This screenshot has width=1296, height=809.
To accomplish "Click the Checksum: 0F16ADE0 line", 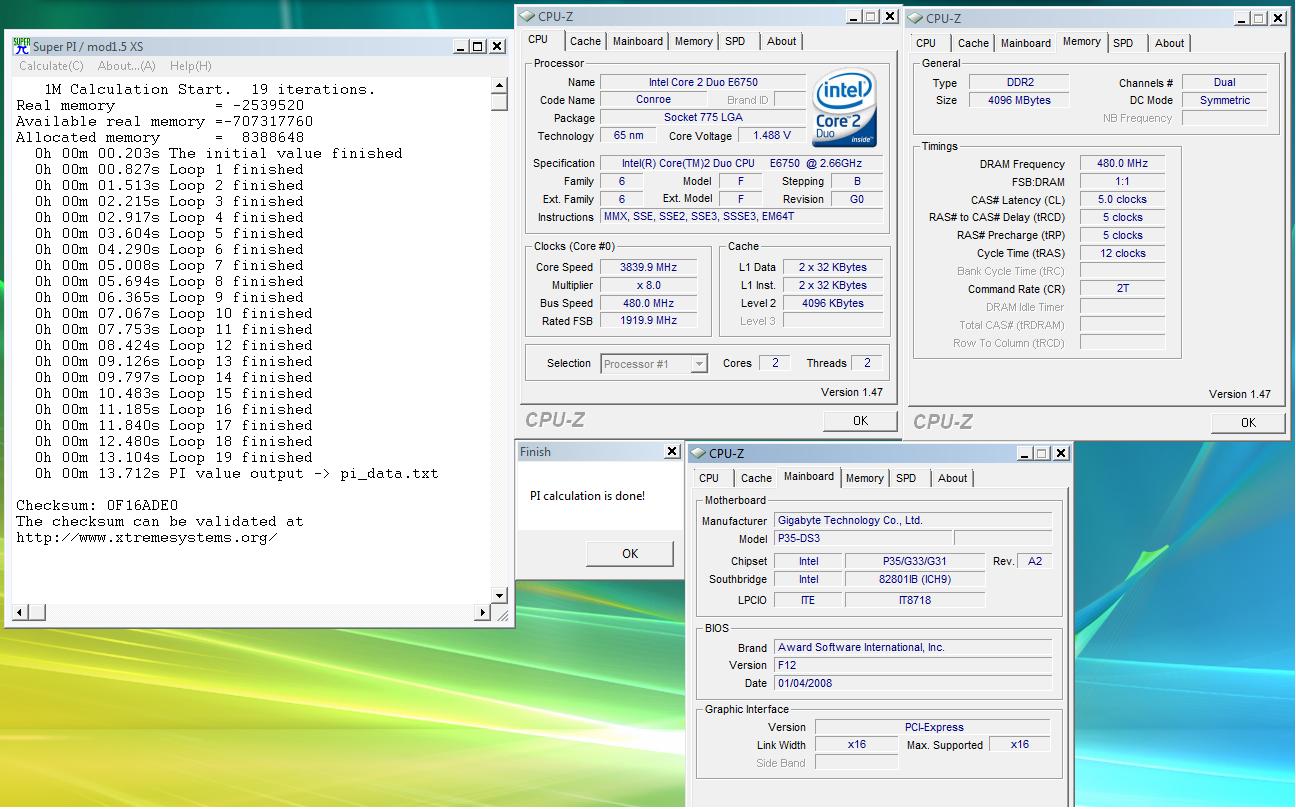I will 97,505.
